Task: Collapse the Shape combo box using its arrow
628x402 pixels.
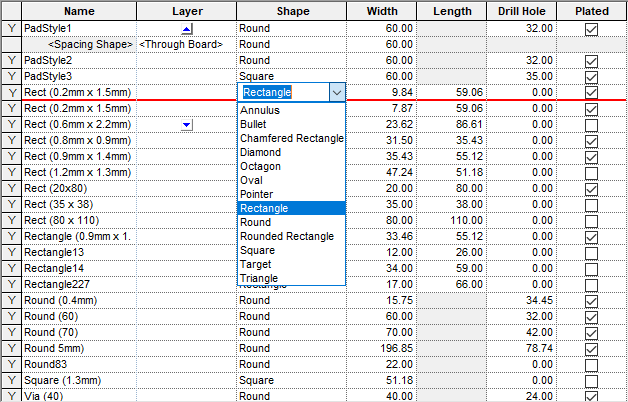Action: pos(336,92)
